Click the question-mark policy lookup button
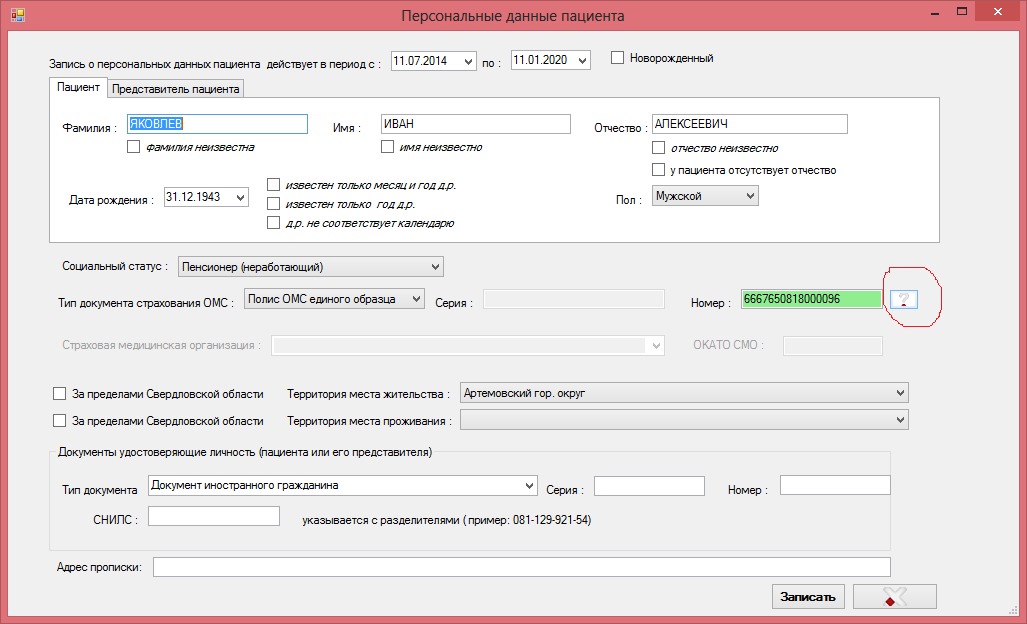The image size is (1027, 624). point(904,299)
